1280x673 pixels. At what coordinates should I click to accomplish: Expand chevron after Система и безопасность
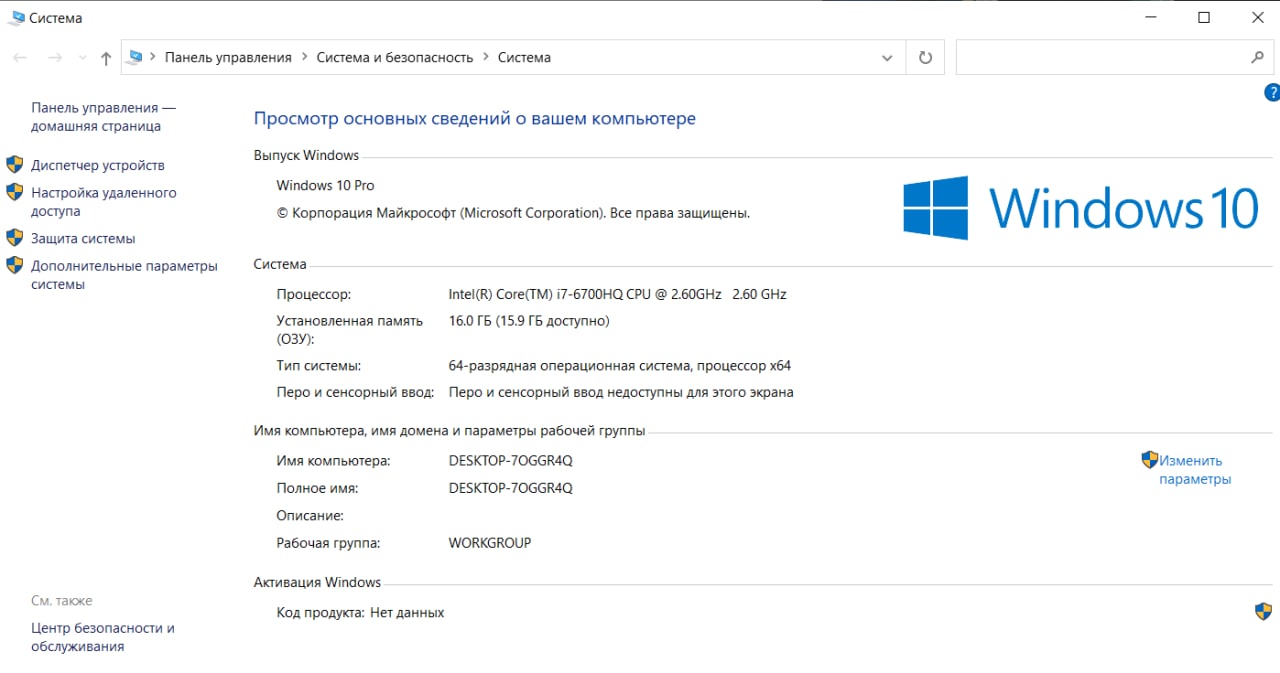pos(486,57)
